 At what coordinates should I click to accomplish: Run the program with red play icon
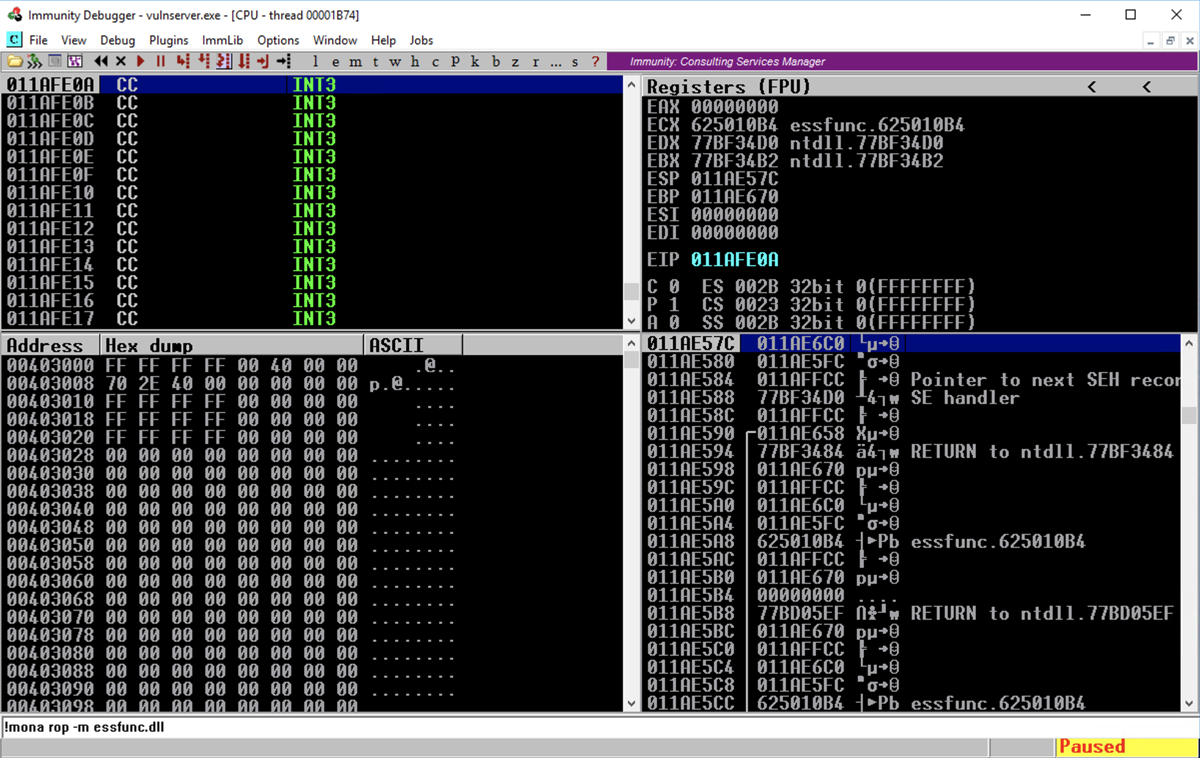point(141,62)
